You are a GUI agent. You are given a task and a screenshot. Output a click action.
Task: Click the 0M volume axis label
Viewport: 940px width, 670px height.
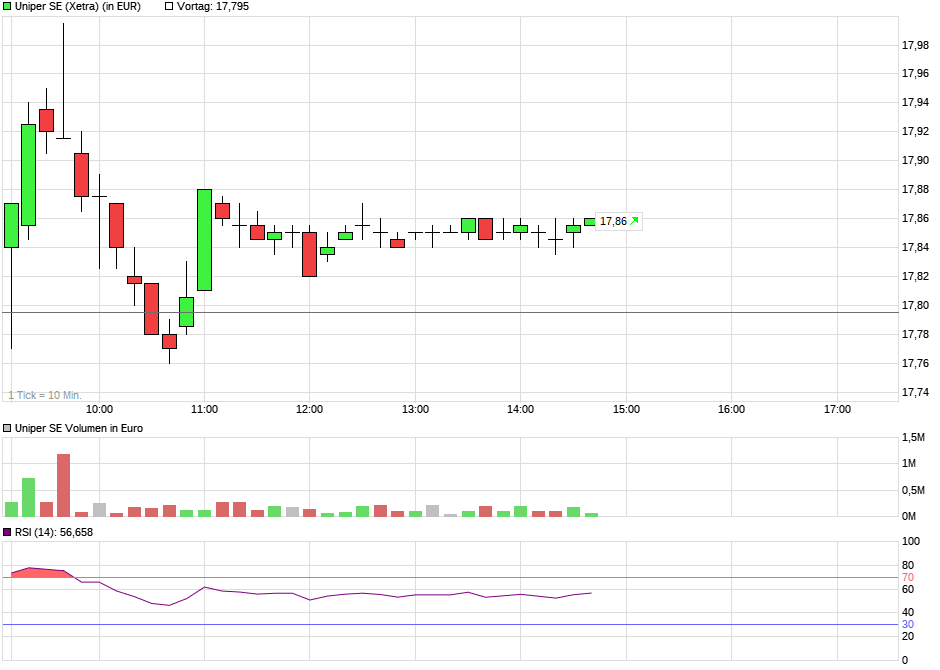[909, 516]
